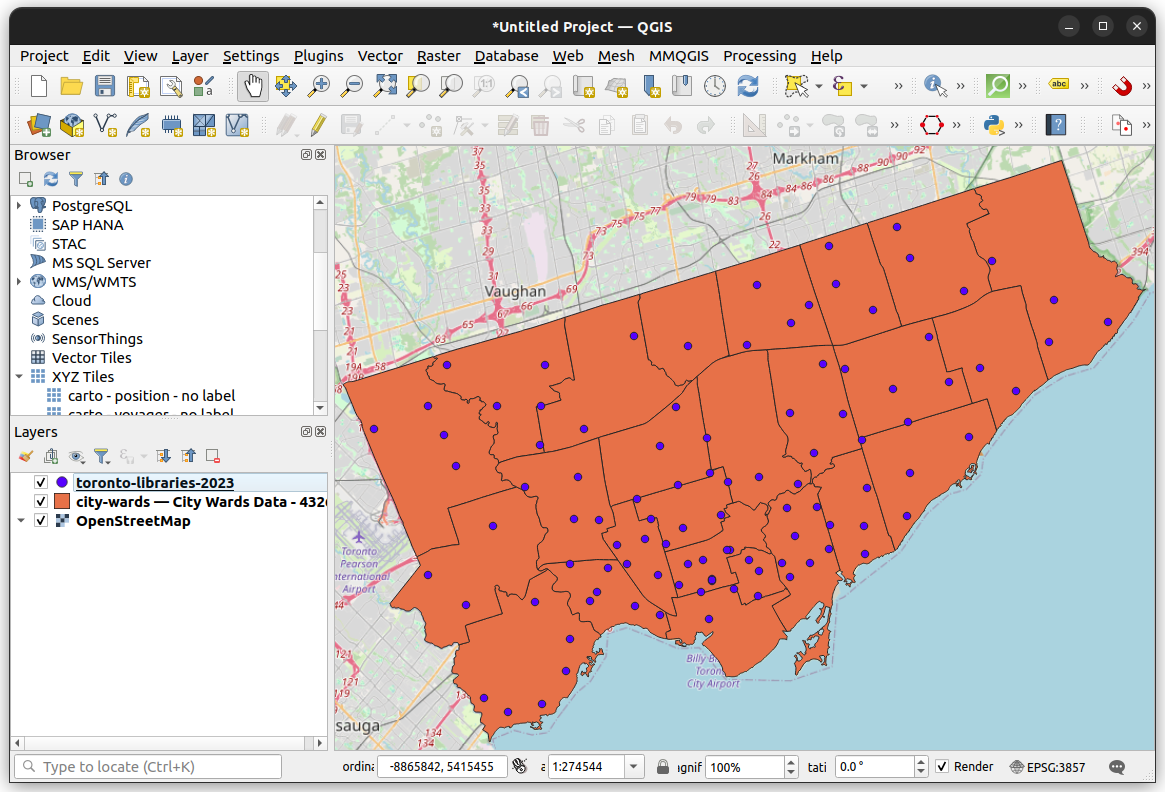Toggle the scale lock icon

click(x=663, y=767)
